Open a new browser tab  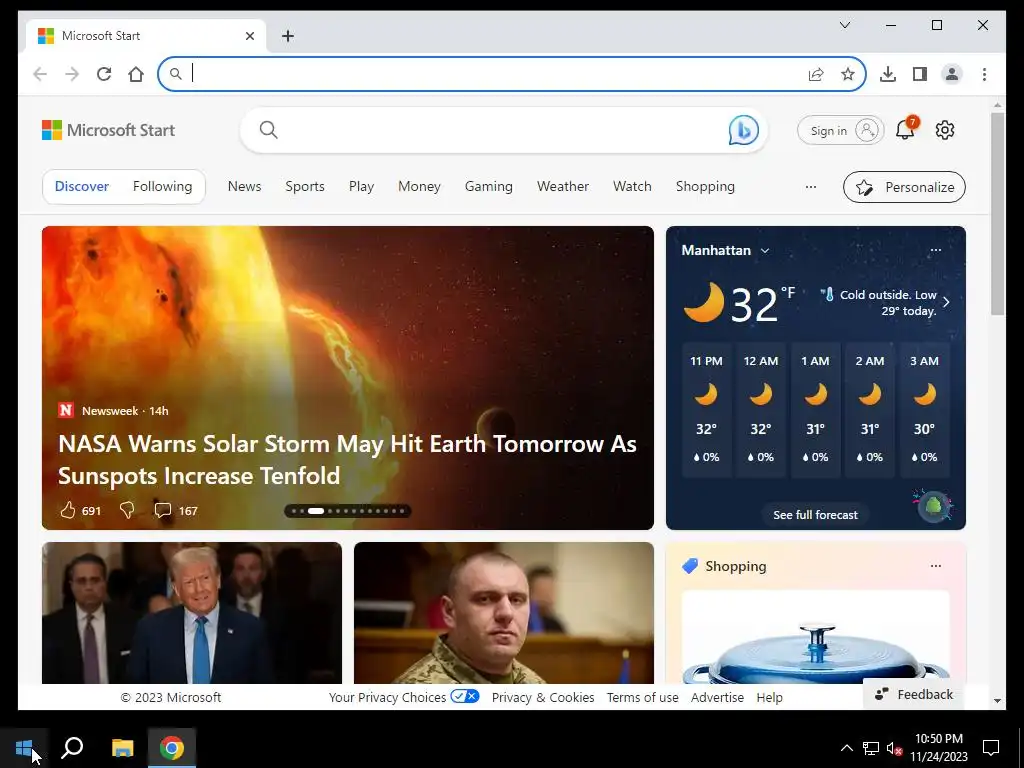click(288, 36)
